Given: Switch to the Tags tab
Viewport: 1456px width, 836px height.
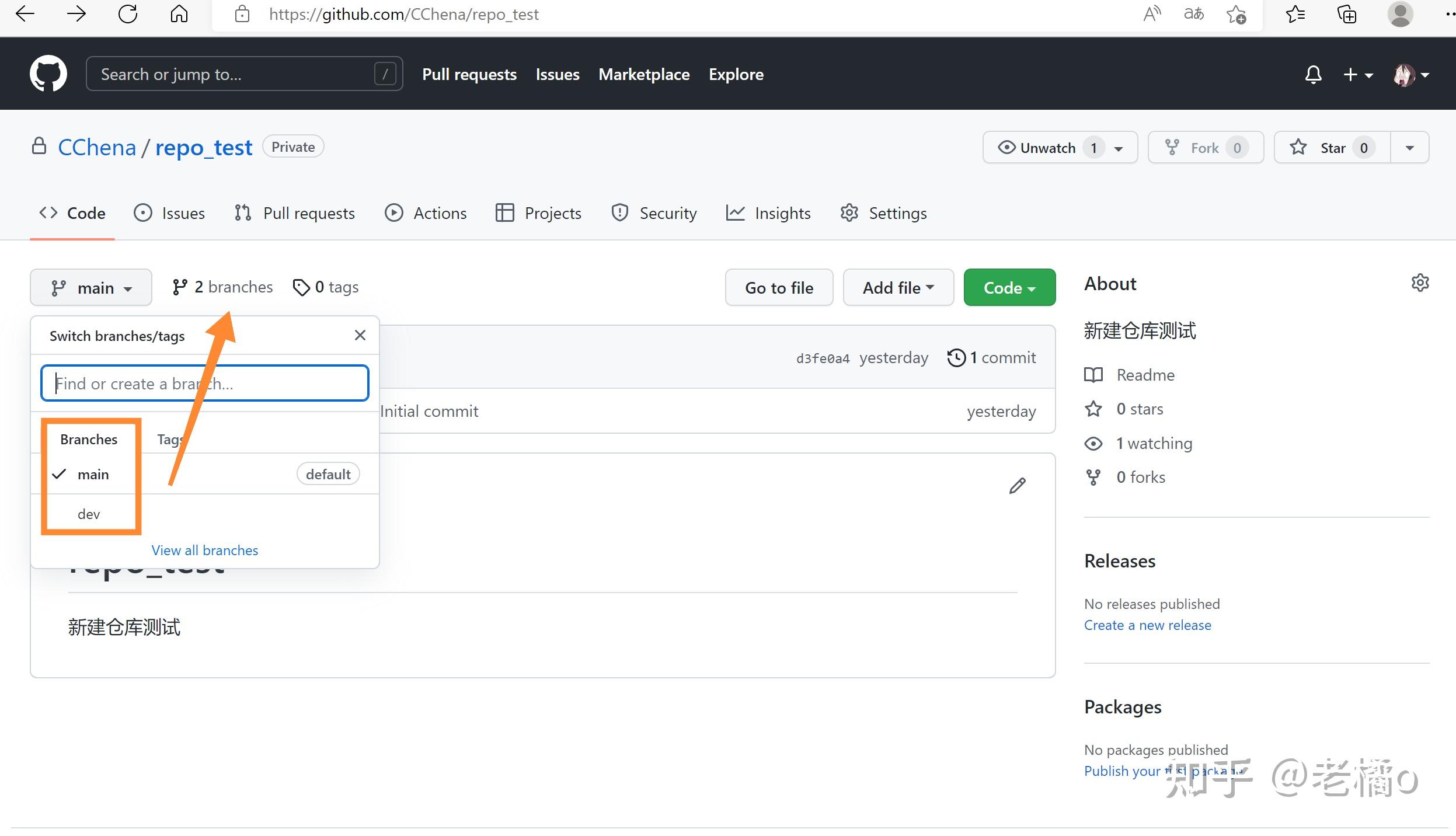Looking at the screenshot, I should pyautogui.click(x=169, y=438).
